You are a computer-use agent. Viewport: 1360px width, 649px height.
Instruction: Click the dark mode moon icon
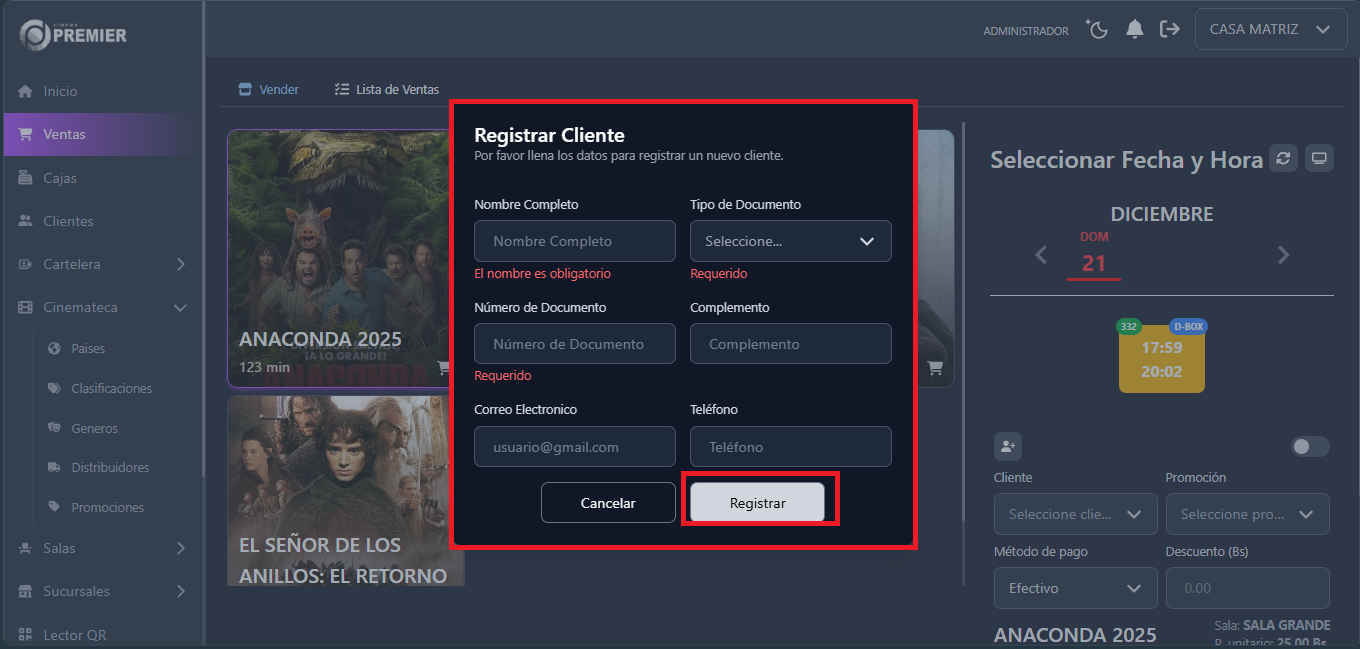click(1098, 30)
